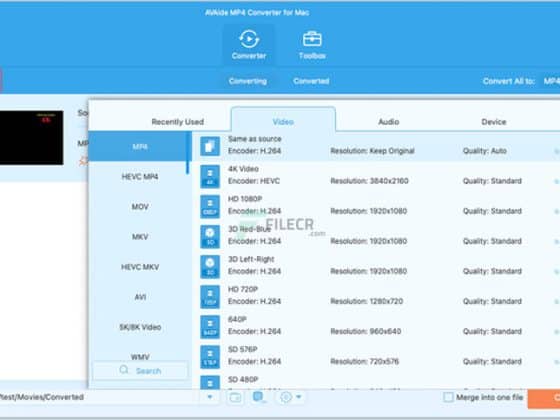Click Encoder: HEVC text
Image resolution: width=560 pixels, height=420 pixels.
click(254, 181)
